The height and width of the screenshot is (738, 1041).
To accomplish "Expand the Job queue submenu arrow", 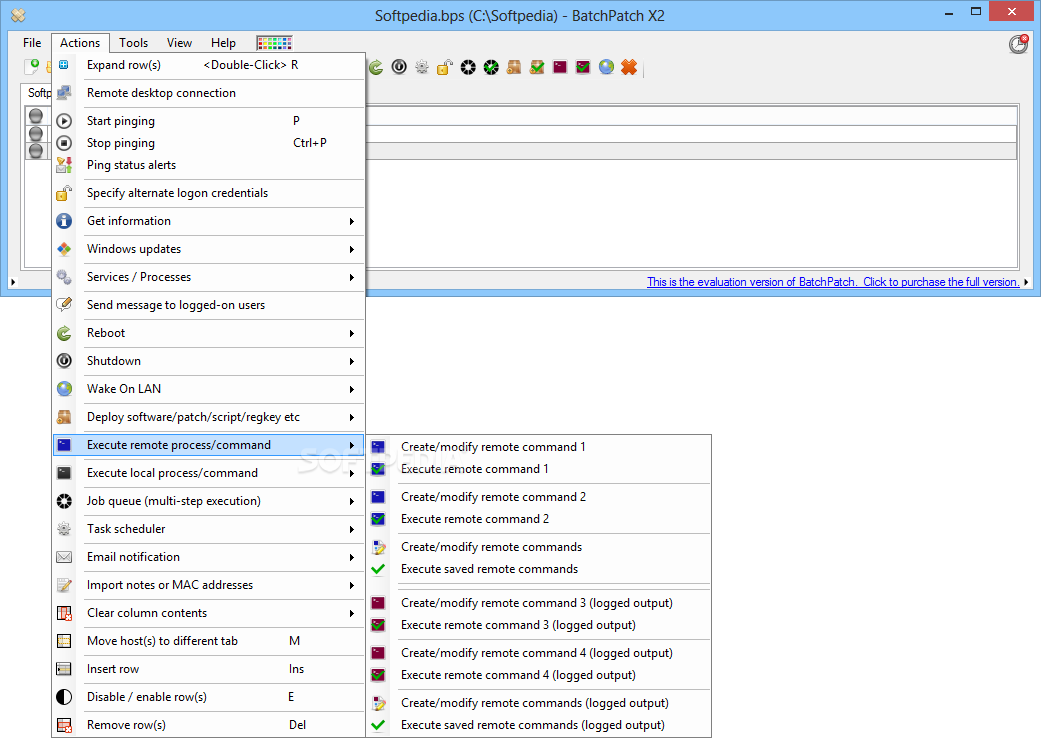I will coord(352,501).
